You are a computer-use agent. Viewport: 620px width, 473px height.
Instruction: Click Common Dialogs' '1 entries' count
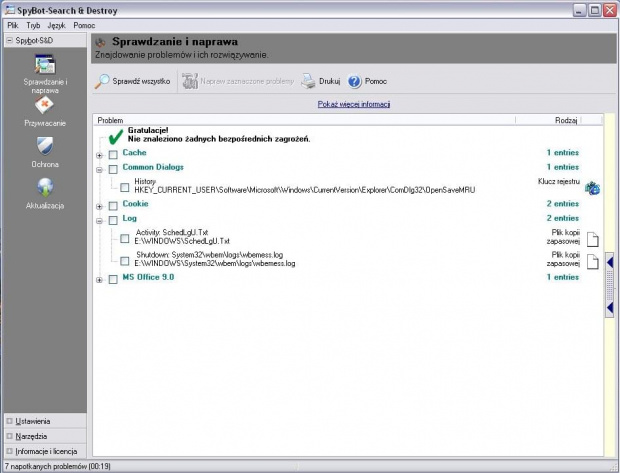pos(563,167)
